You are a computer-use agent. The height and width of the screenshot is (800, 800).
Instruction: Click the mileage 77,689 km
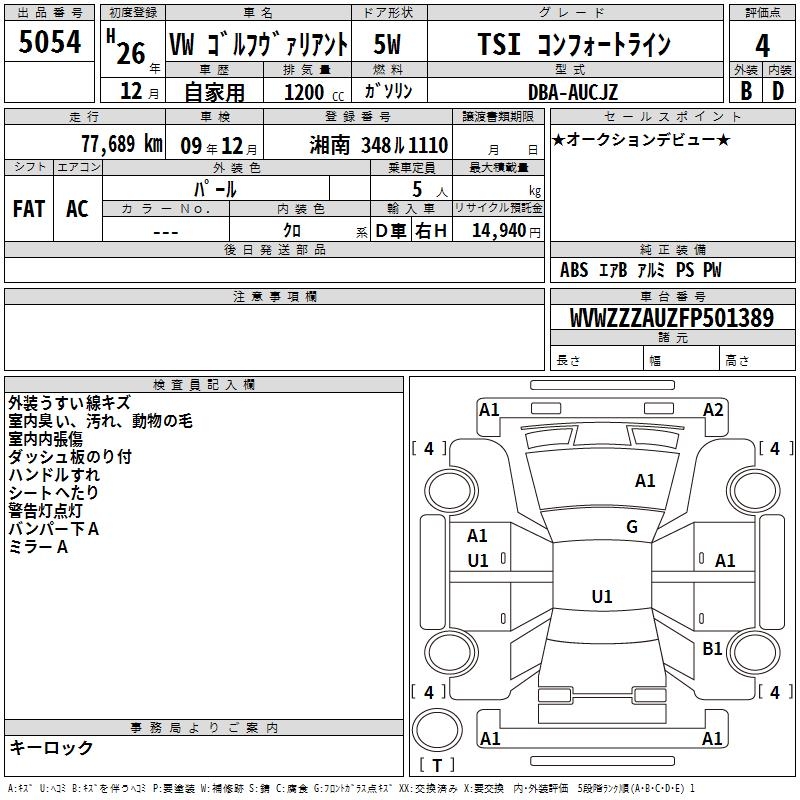click(x=122, y=144)
